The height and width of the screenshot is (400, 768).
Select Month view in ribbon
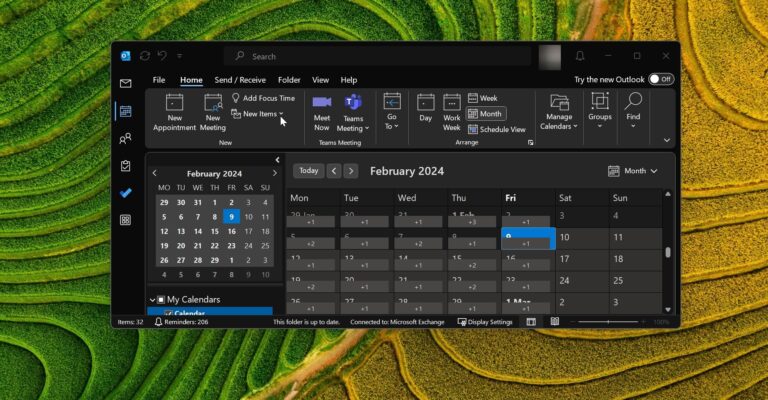tap(485, 114)
